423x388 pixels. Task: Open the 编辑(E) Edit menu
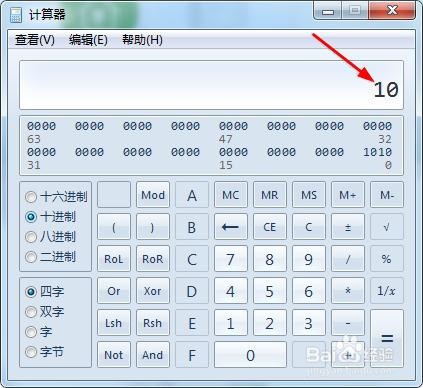pos(88,40)
